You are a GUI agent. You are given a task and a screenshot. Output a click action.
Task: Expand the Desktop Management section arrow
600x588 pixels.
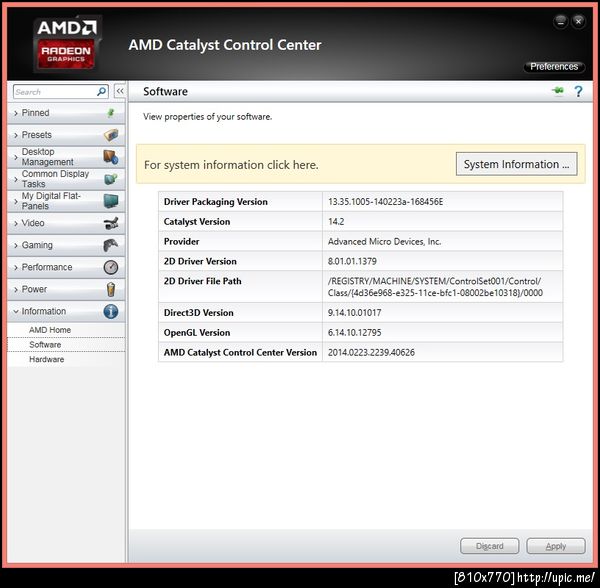click(x=16, y=157)
